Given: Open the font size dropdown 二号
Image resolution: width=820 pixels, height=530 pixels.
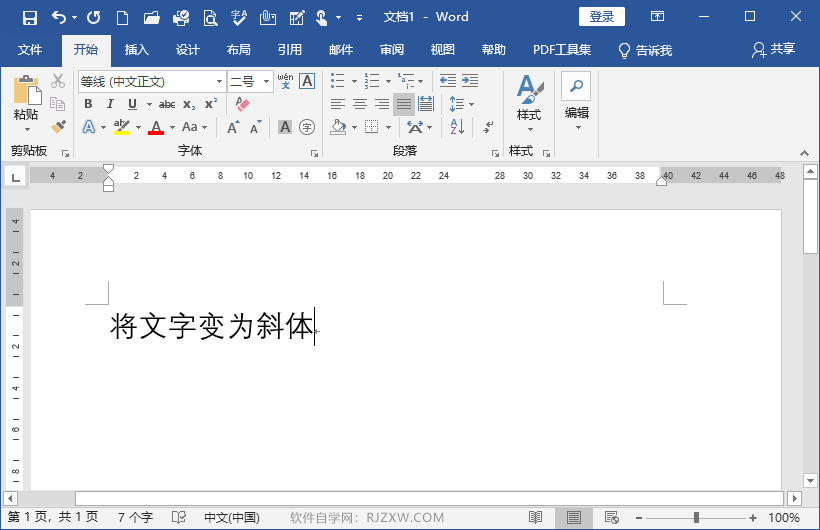Looking at the screenshot, I should tap(266, 82).
